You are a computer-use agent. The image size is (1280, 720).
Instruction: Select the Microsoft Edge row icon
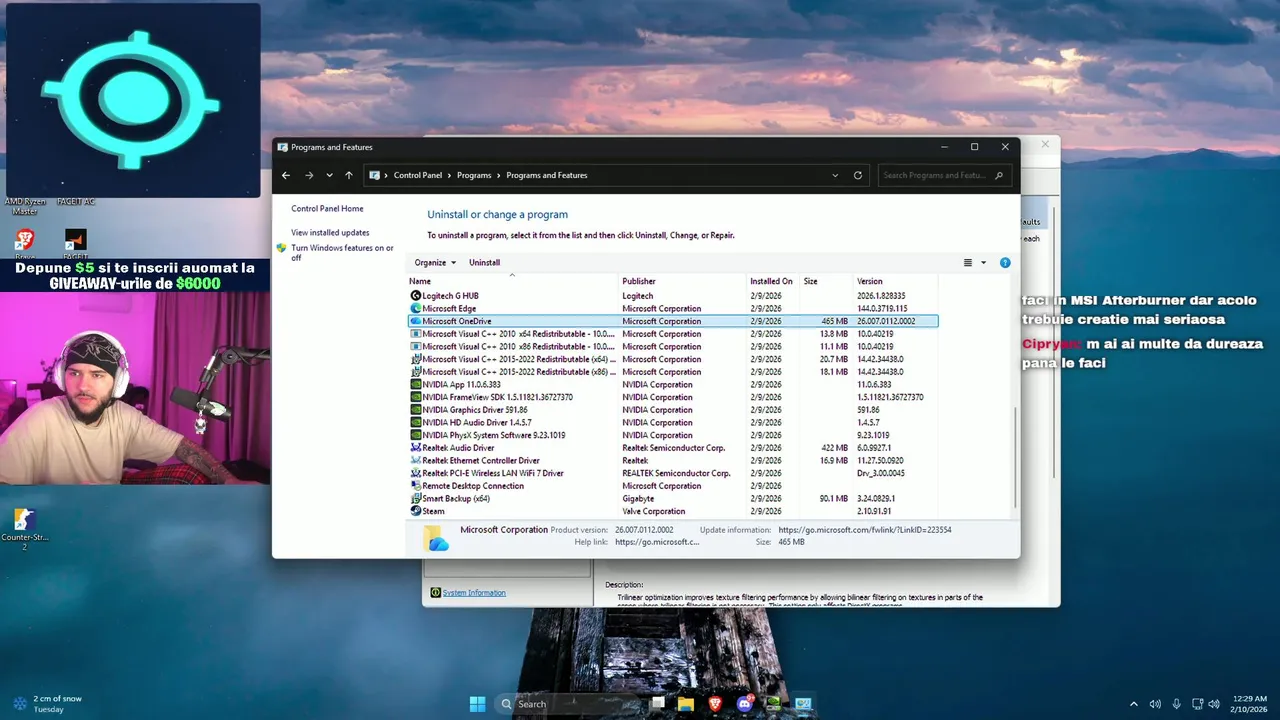coord(416,308)
